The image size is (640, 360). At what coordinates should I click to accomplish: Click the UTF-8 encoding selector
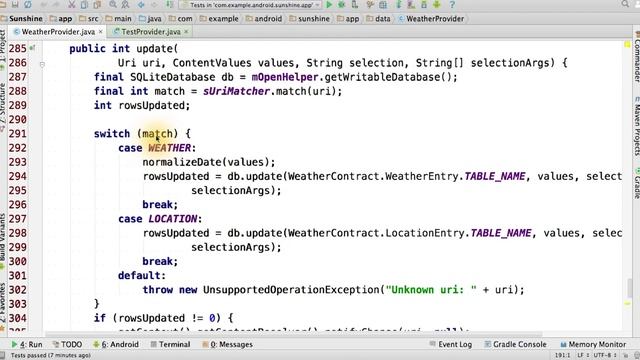604,356
